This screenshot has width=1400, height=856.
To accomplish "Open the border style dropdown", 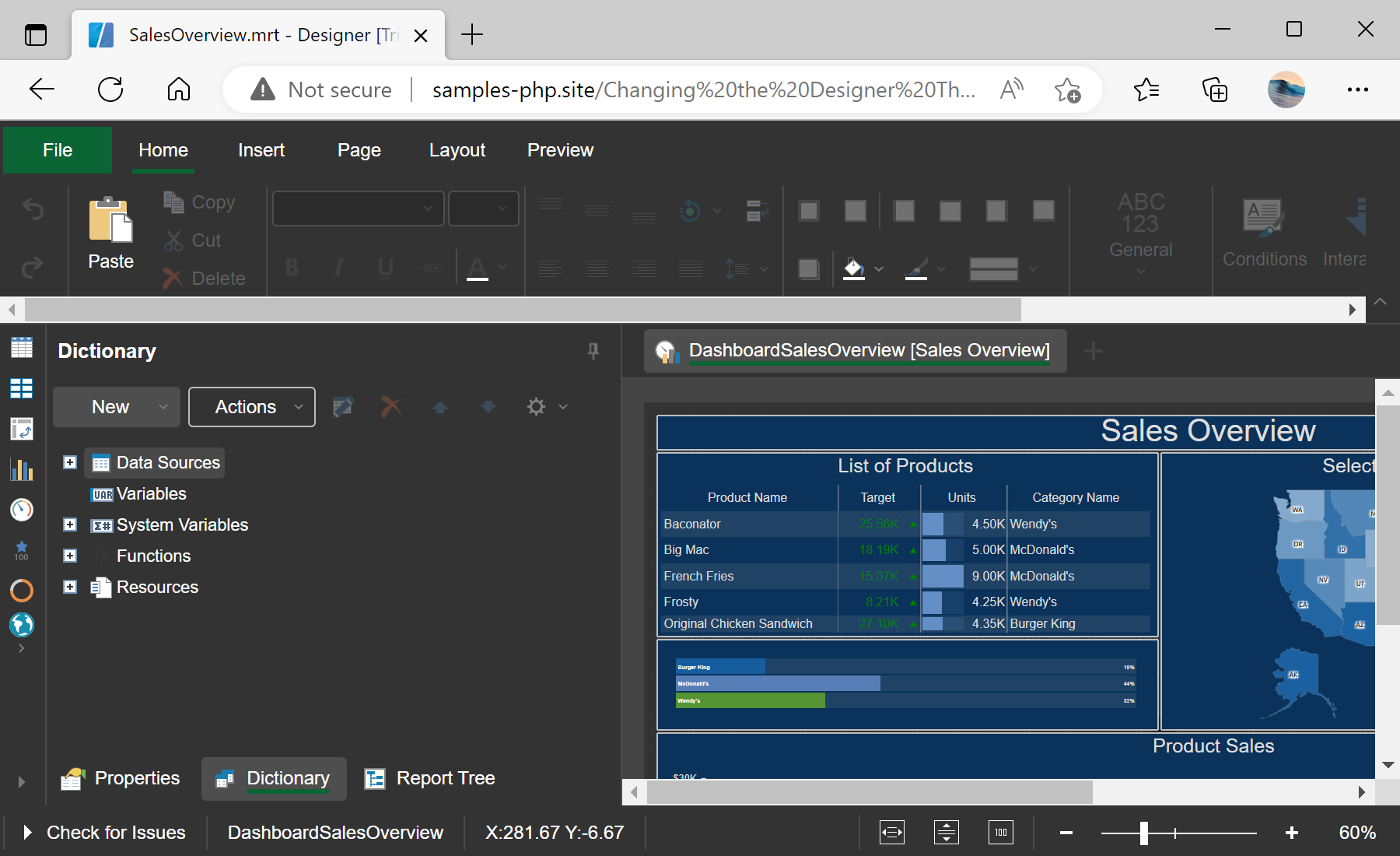I will [x=1003, y=268].
